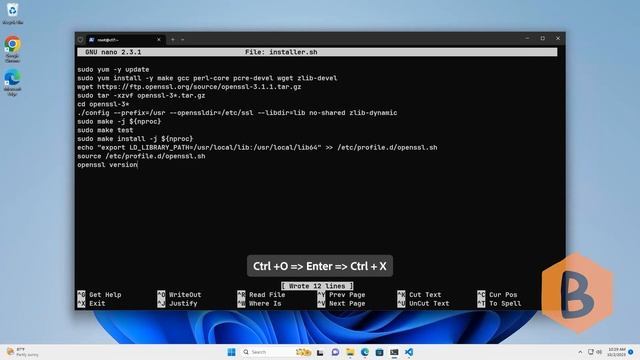Viewport: 640px width, 360px height.
Task: Click the shield icon in the terminal title bar
Action: coord(80,40)
